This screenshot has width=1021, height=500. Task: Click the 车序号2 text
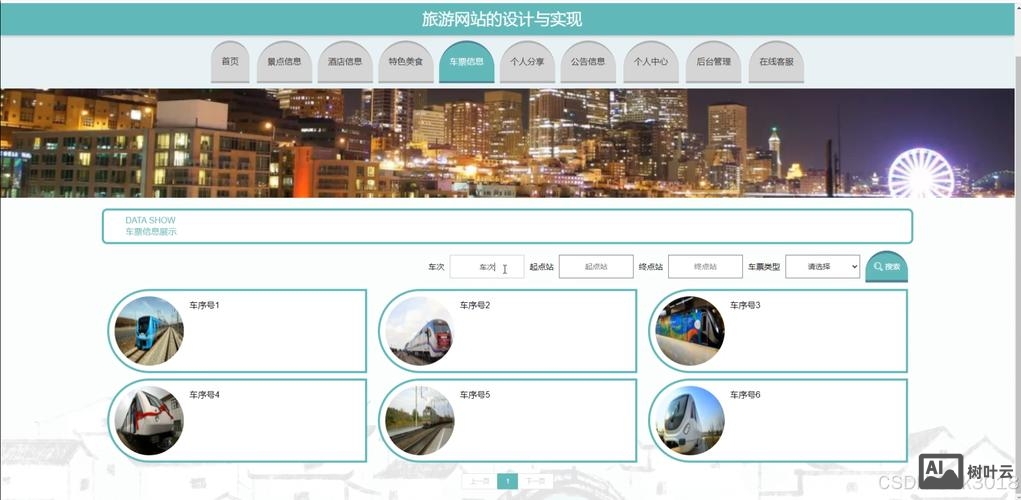click(x=475, y=305)
